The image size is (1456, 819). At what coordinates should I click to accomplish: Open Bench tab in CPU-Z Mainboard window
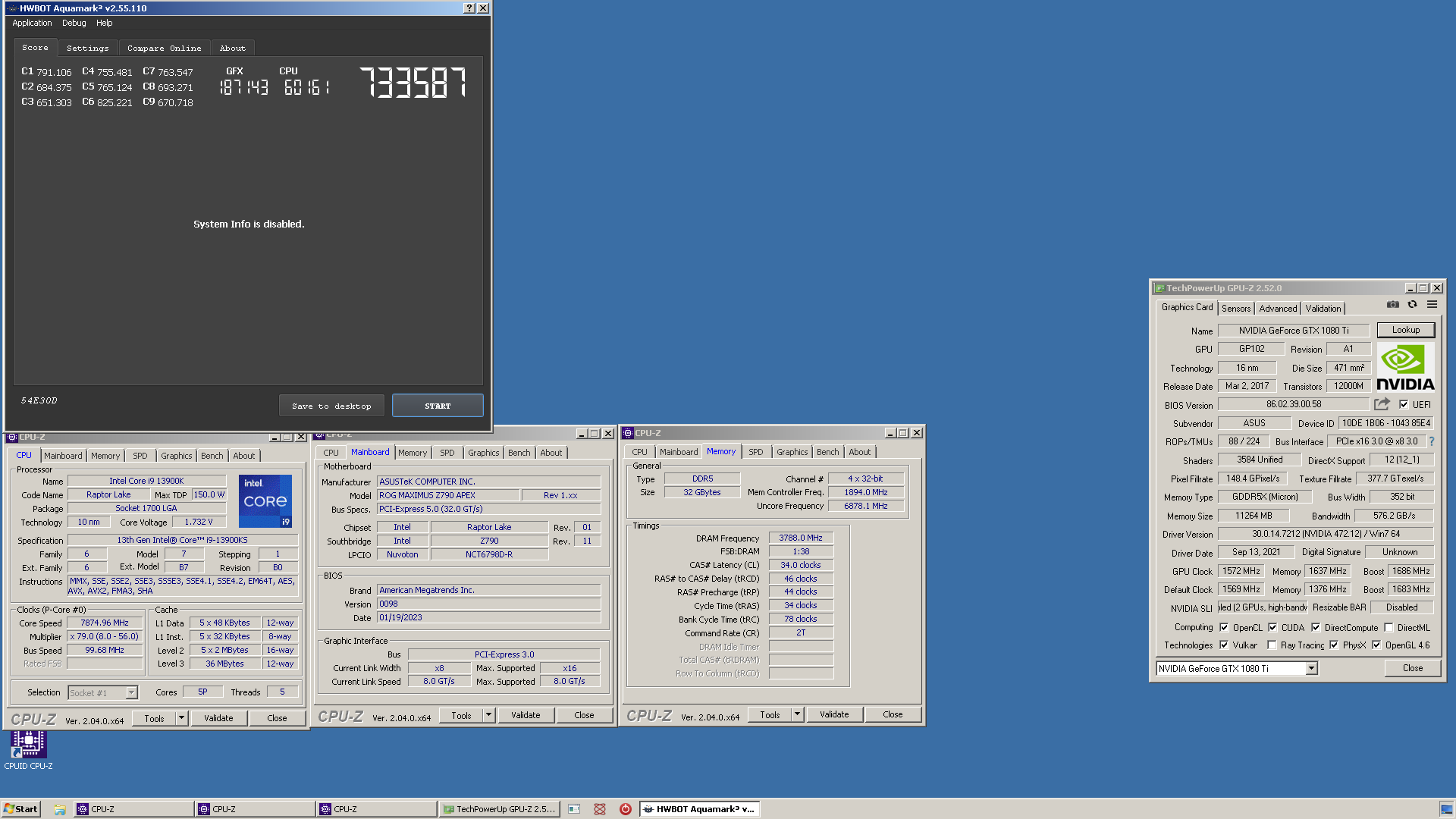519,453
